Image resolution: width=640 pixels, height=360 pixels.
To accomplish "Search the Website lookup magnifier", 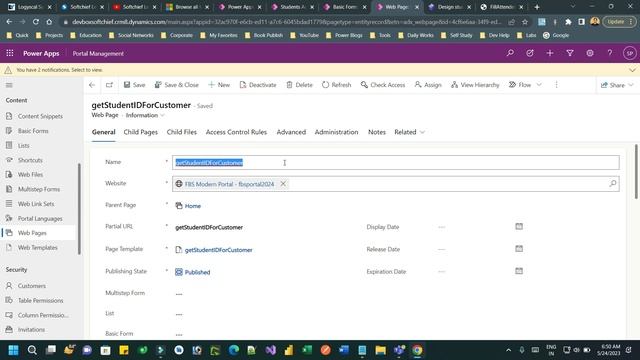I will 613,184.
